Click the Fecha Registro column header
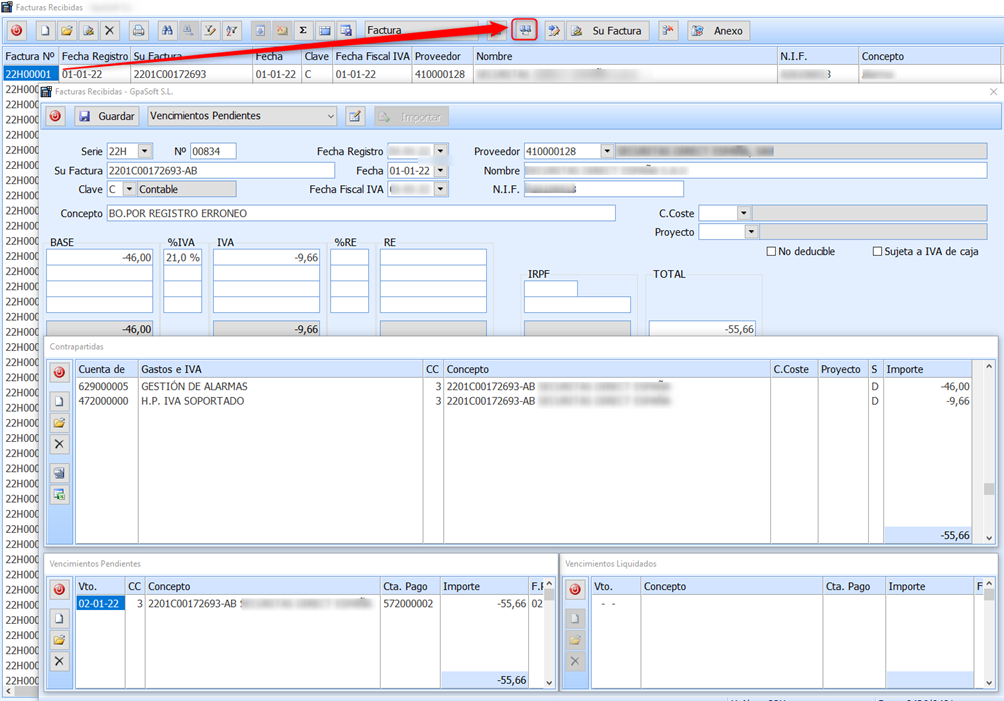Screen dimensions: 1004x701 94,56
